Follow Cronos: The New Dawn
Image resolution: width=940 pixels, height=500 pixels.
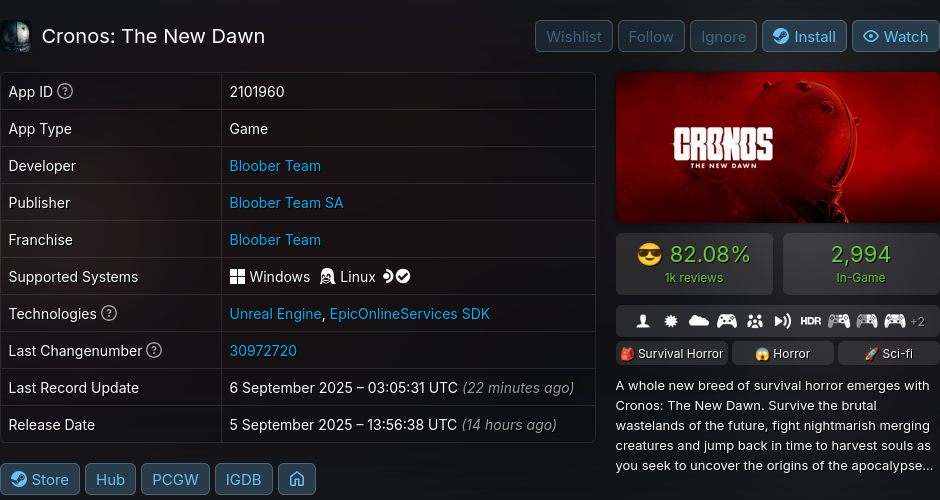(651, 37)
